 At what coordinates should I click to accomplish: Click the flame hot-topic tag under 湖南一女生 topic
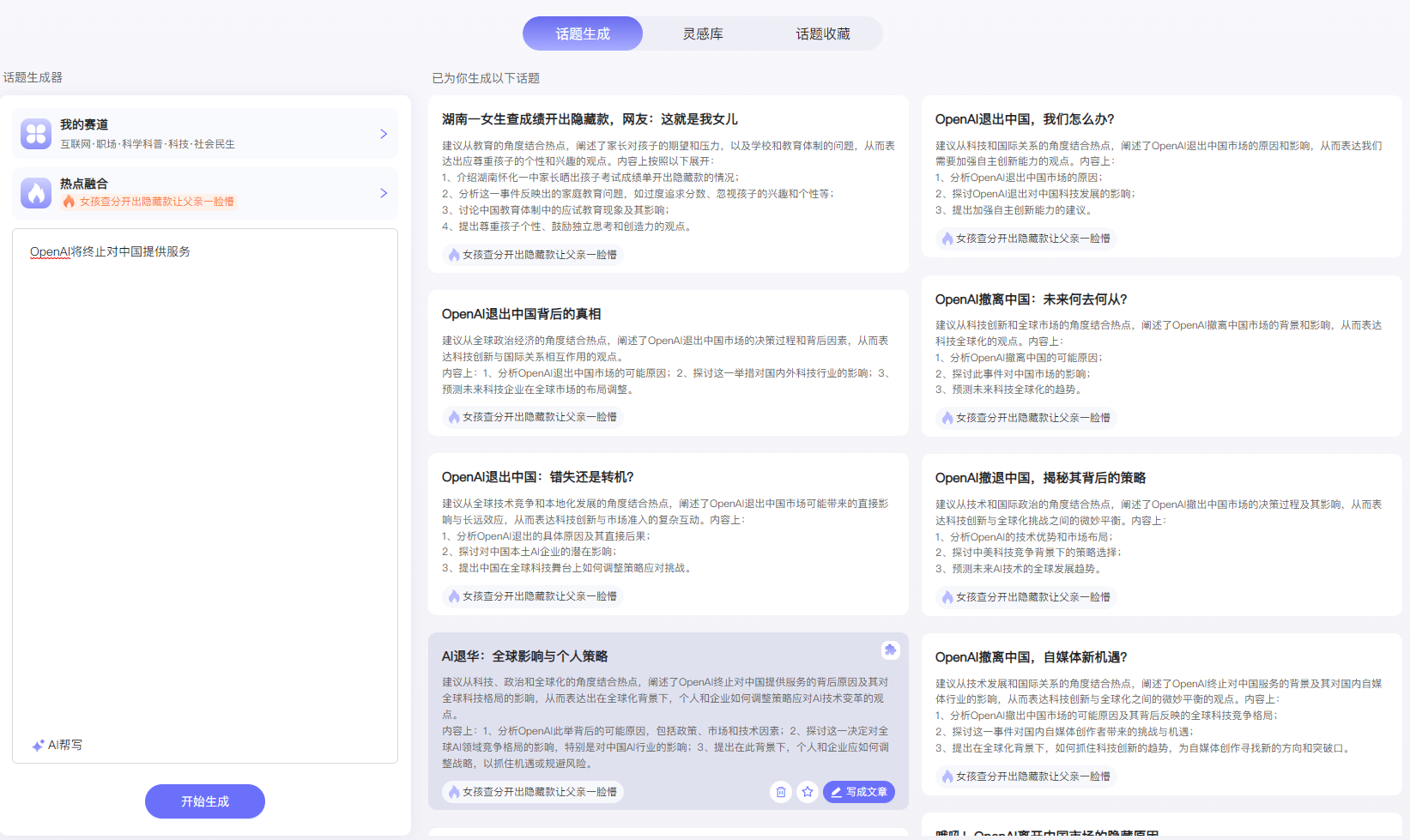point(532,255)
